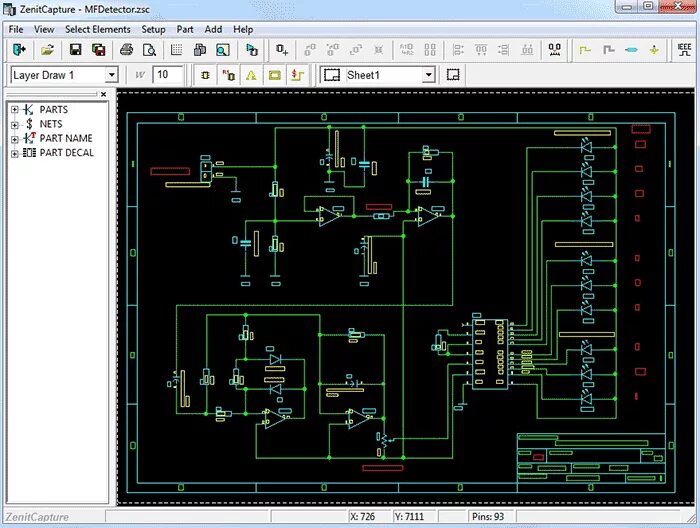Click the title block at schematic bottom right

tap(591, 457)
